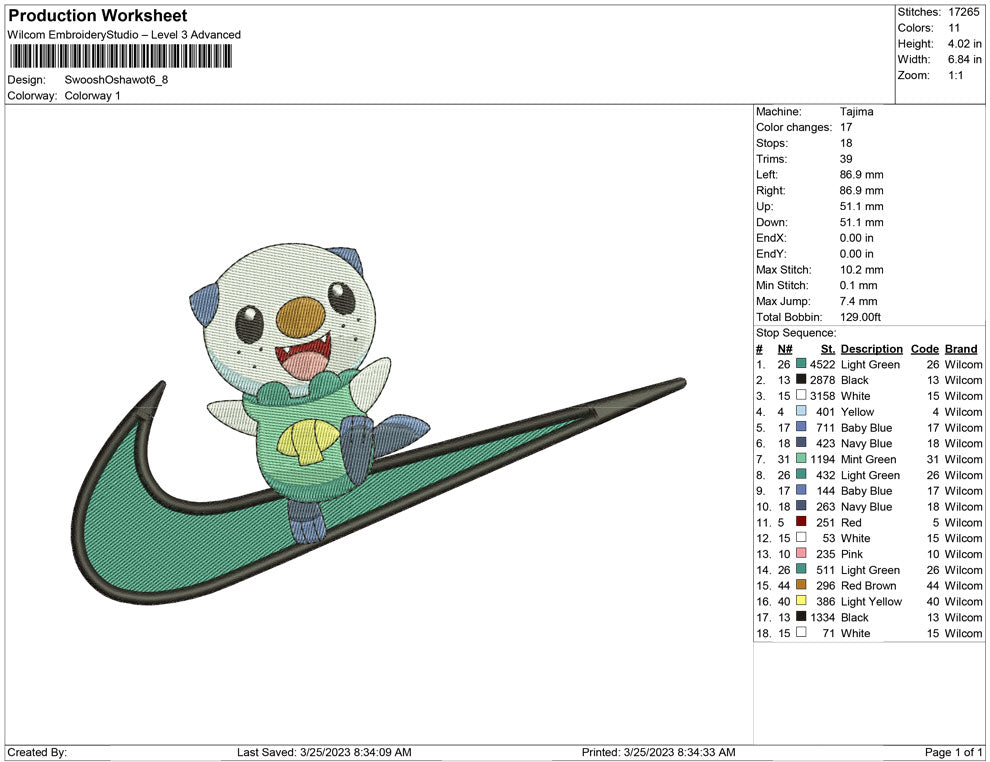Click the Yellow swatch in stop 4

tap(801, 411)
